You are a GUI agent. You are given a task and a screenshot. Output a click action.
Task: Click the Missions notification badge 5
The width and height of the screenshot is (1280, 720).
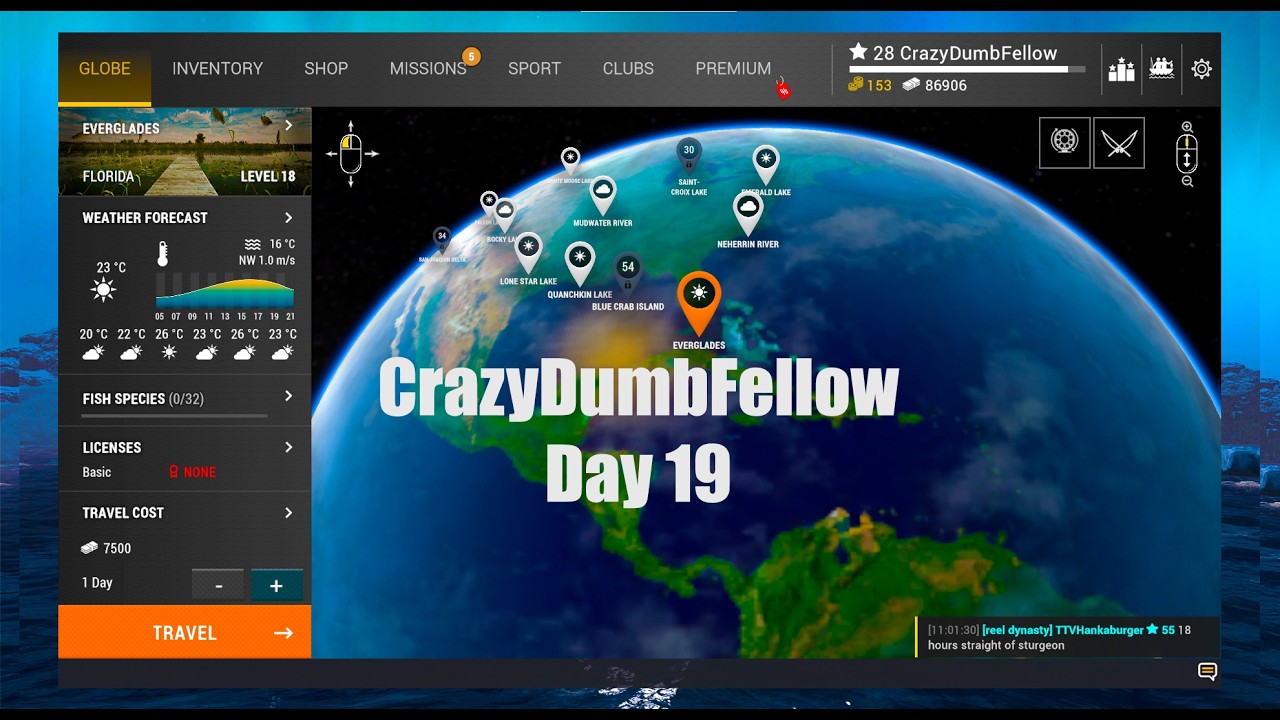(471, 56)
